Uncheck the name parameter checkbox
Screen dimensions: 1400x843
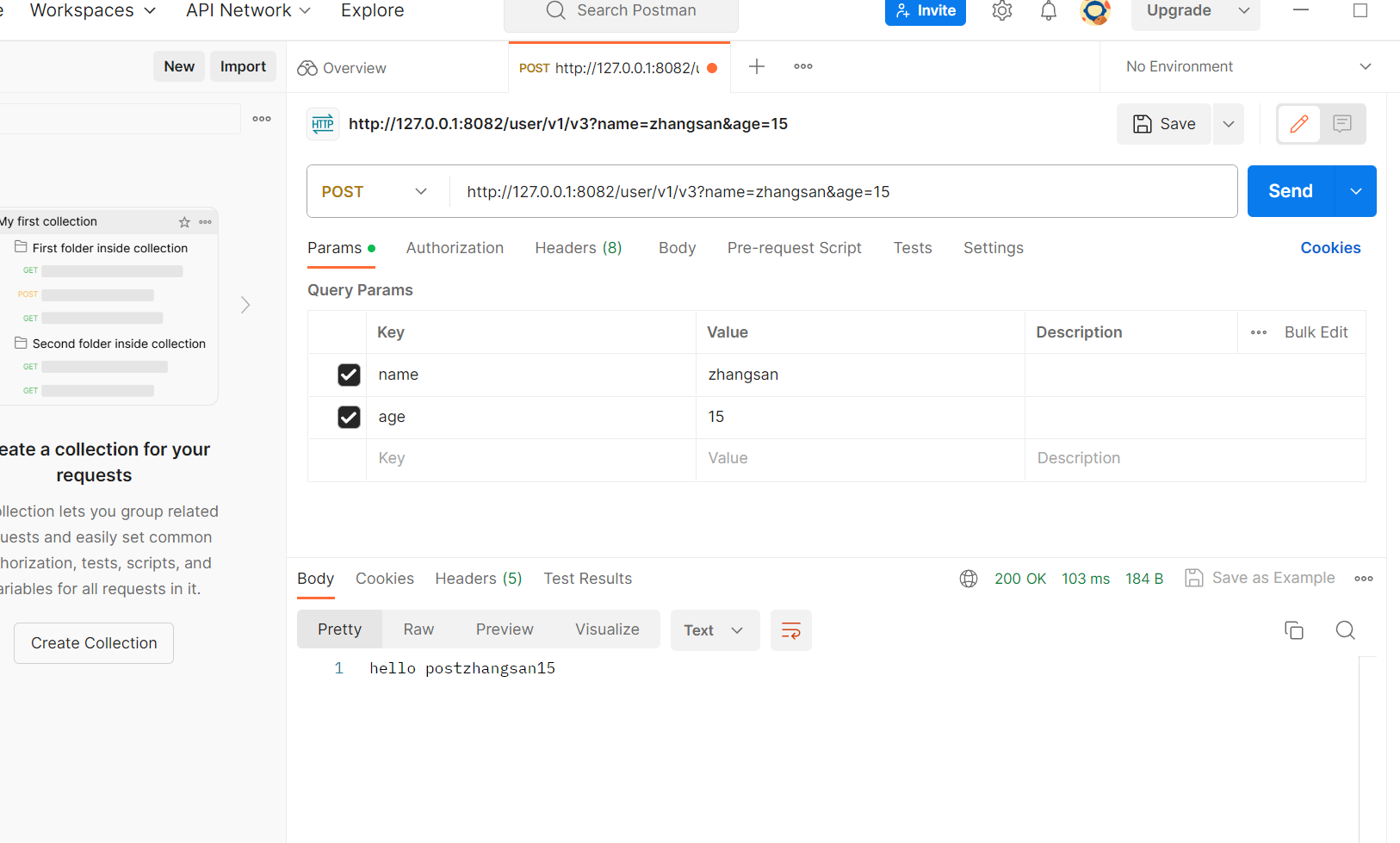349,375
